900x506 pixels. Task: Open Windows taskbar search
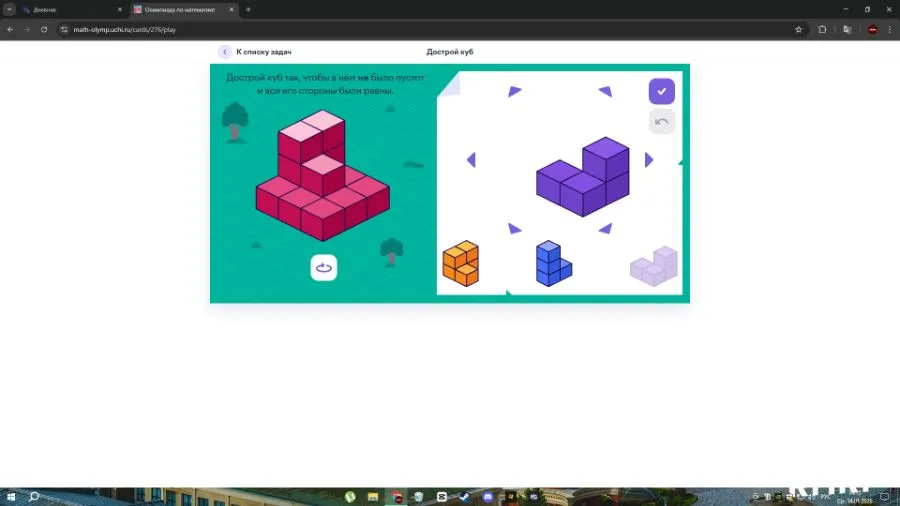[x=34, y=497]
